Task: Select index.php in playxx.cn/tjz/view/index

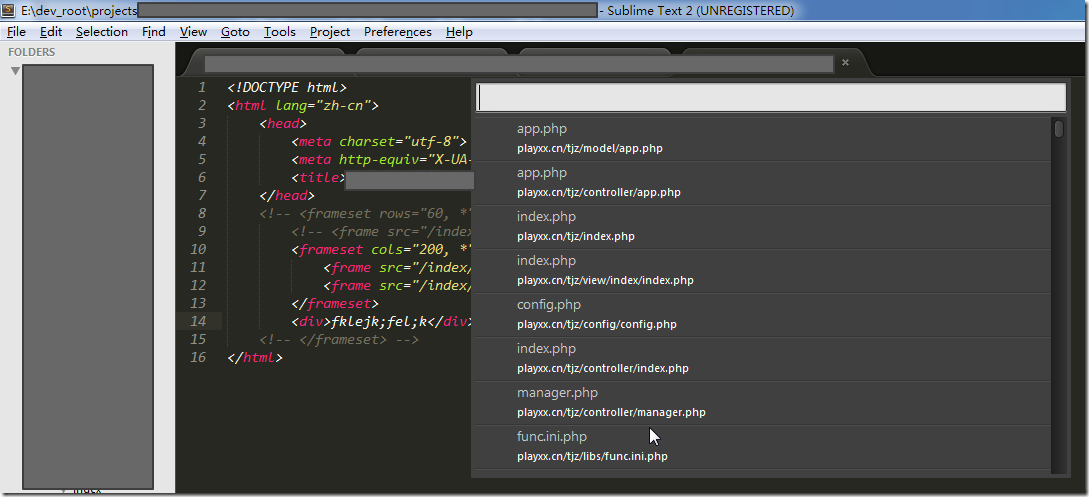Action: [763, 271]
